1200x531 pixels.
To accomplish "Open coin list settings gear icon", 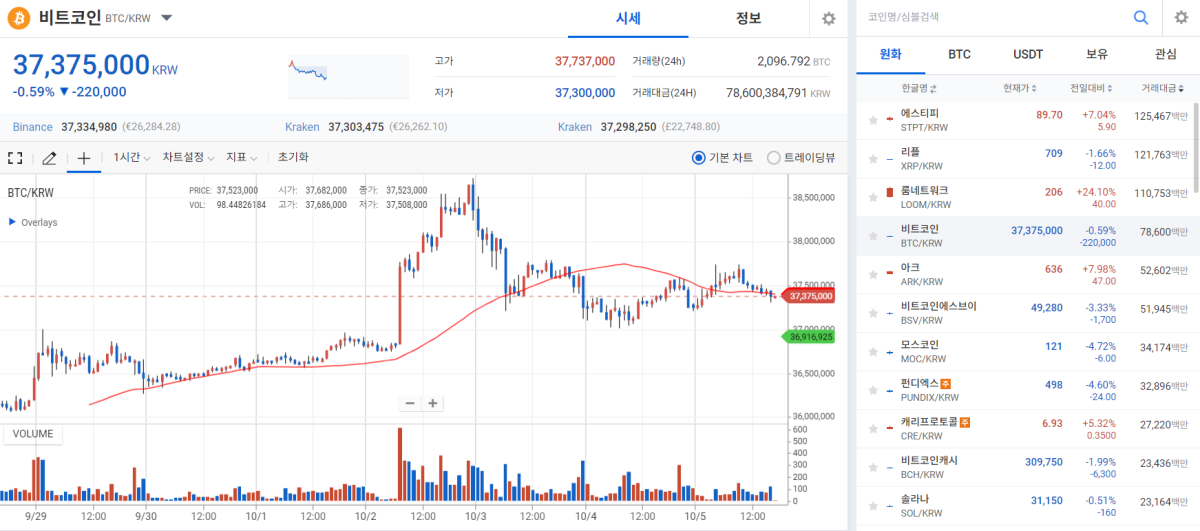I will [x=1180, y=17].
